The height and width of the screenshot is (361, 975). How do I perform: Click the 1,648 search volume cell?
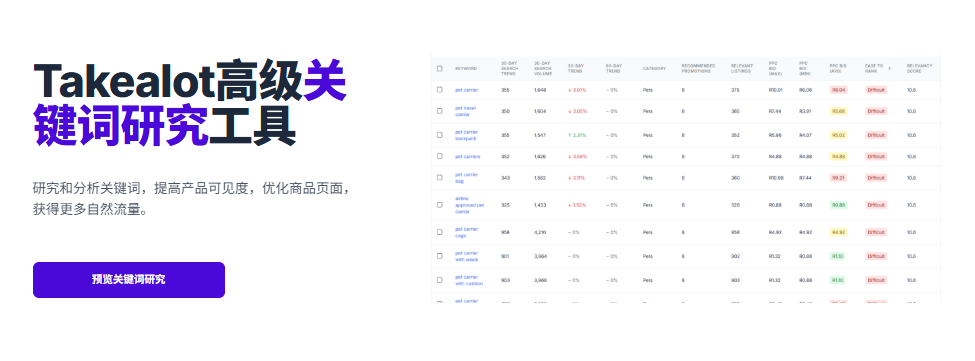540,90
